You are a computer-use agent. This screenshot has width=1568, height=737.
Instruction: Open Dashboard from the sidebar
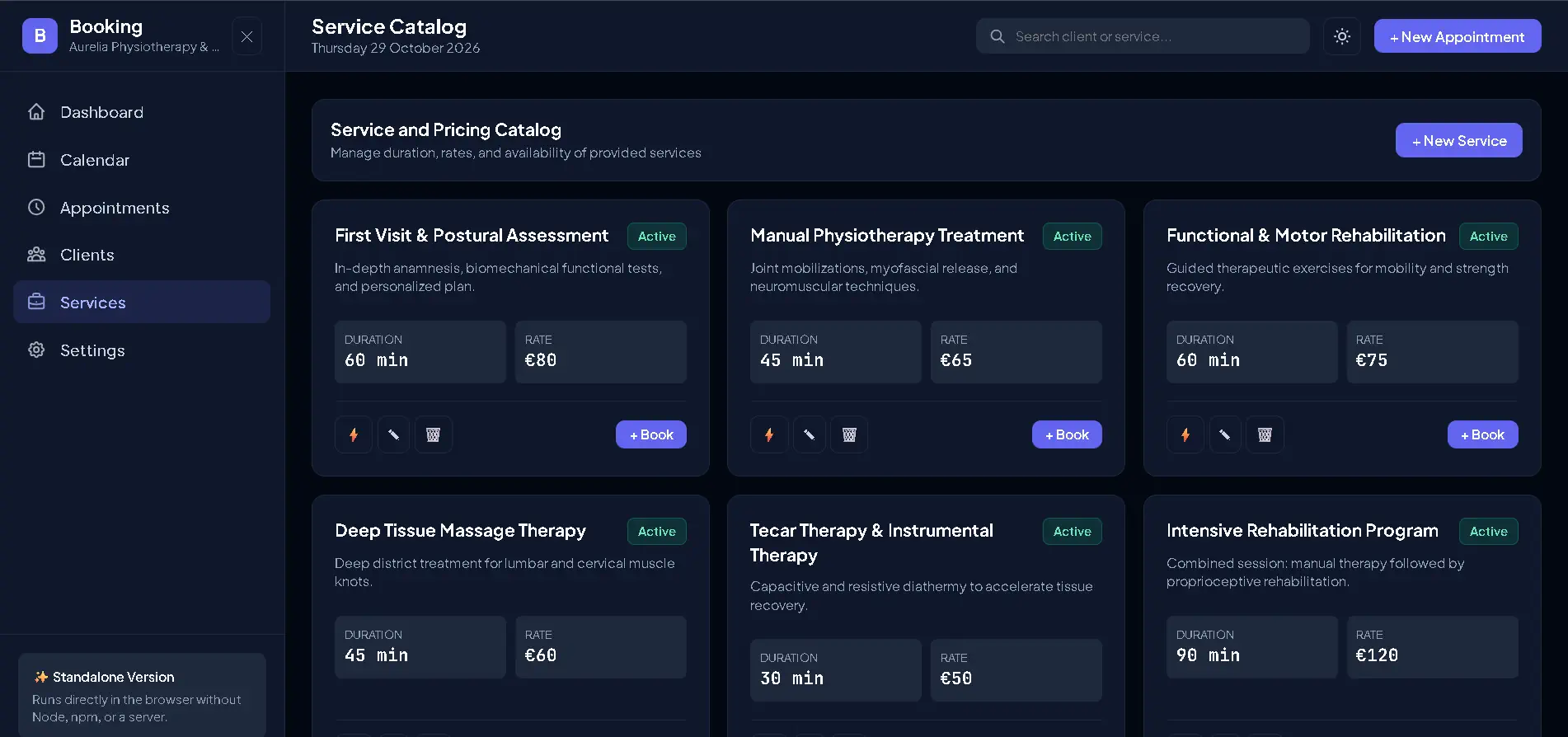142,112
